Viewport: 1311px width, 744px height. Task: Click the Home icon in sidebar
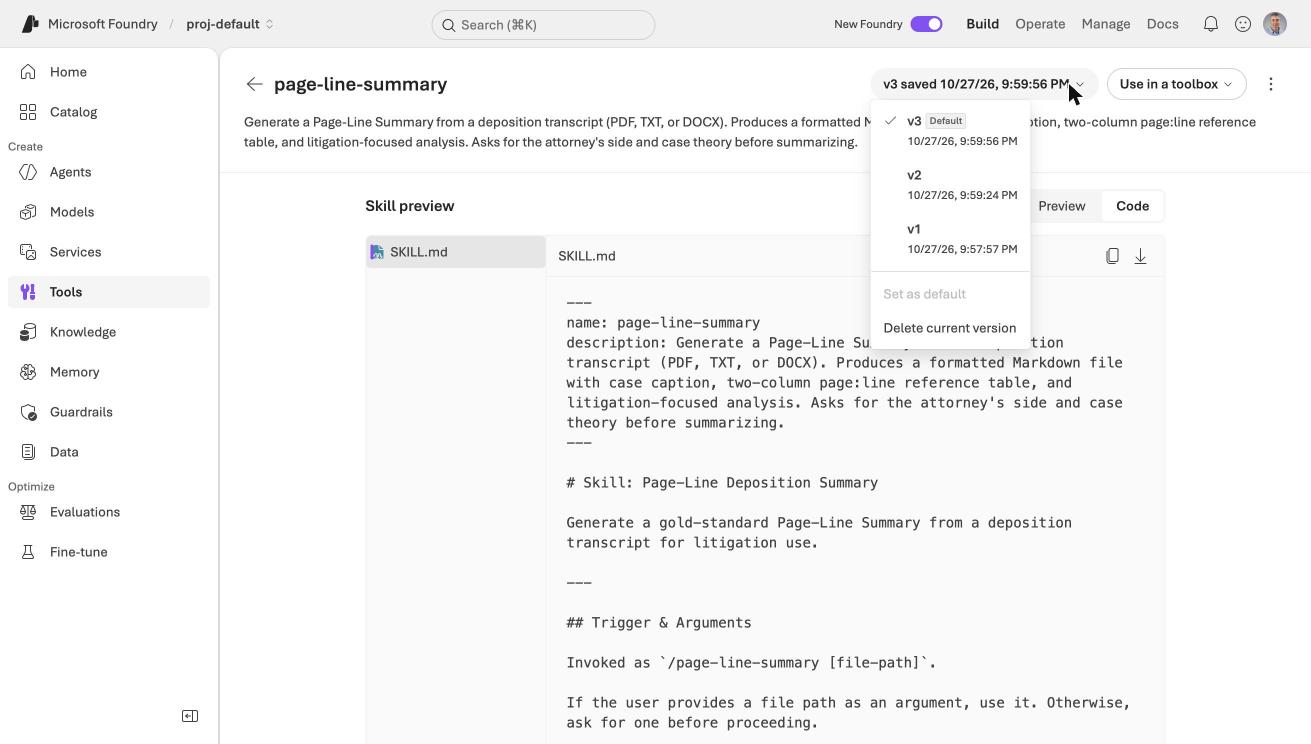point(28,72)
